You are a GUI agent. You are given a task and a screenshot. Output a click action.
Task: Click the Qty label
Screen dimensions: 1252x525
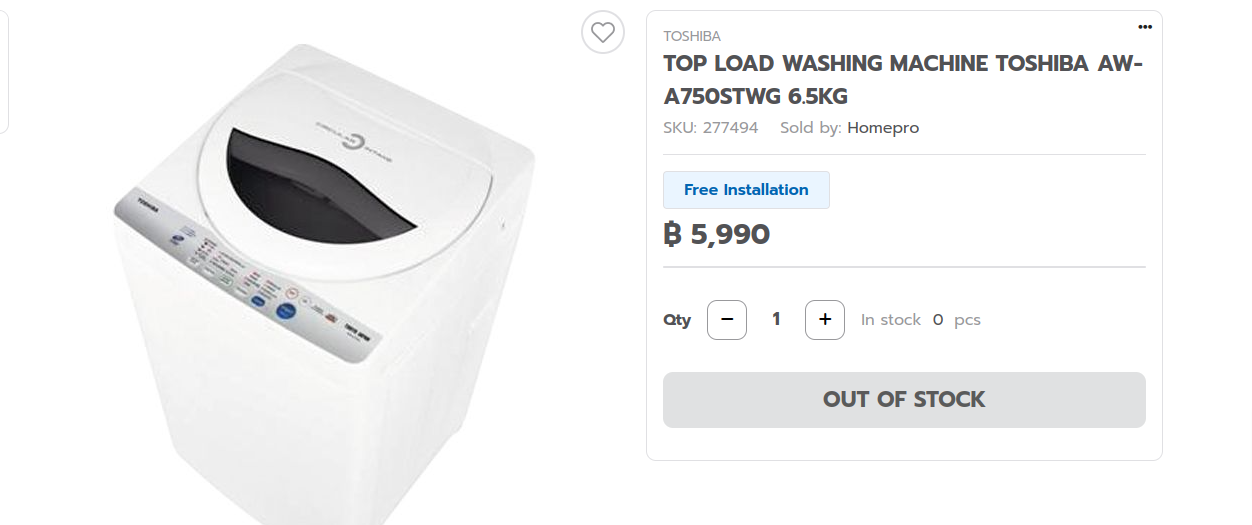pos(677,320)
